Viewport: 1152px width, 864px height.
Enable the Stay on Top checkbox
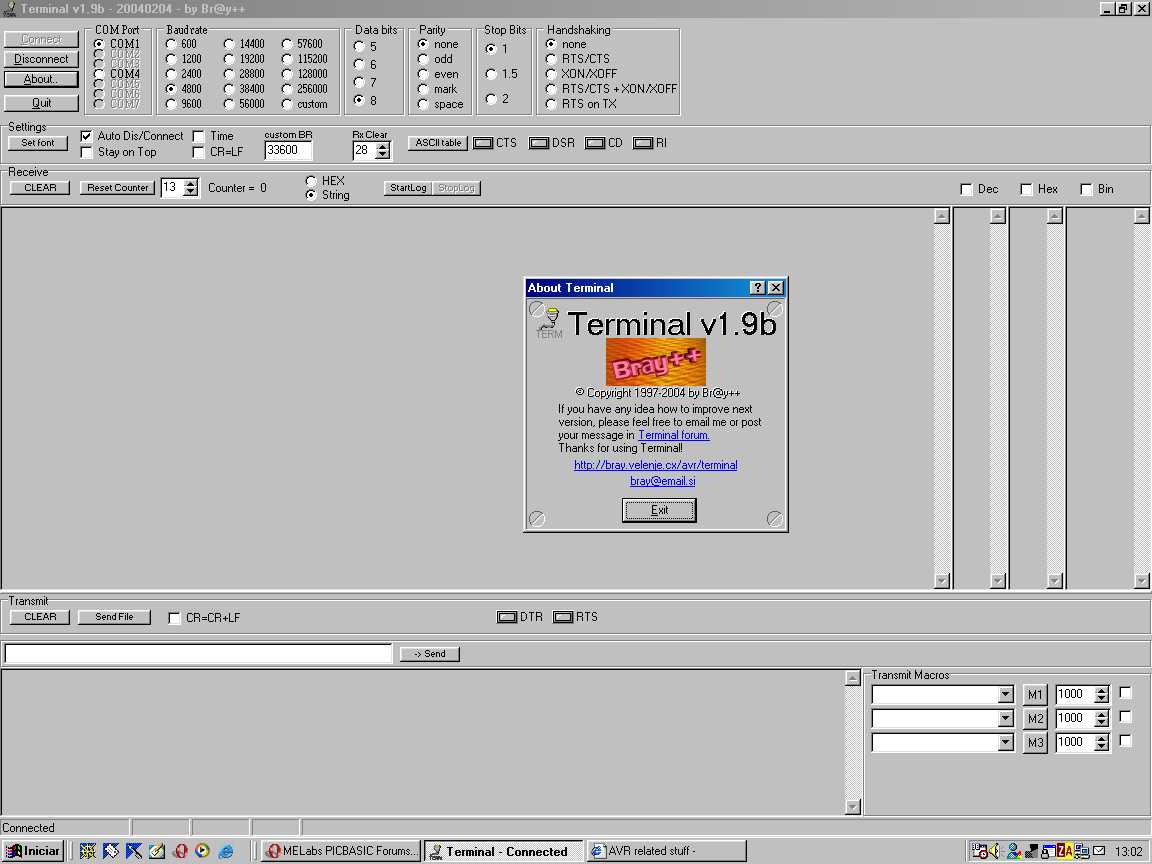(87, 152)
